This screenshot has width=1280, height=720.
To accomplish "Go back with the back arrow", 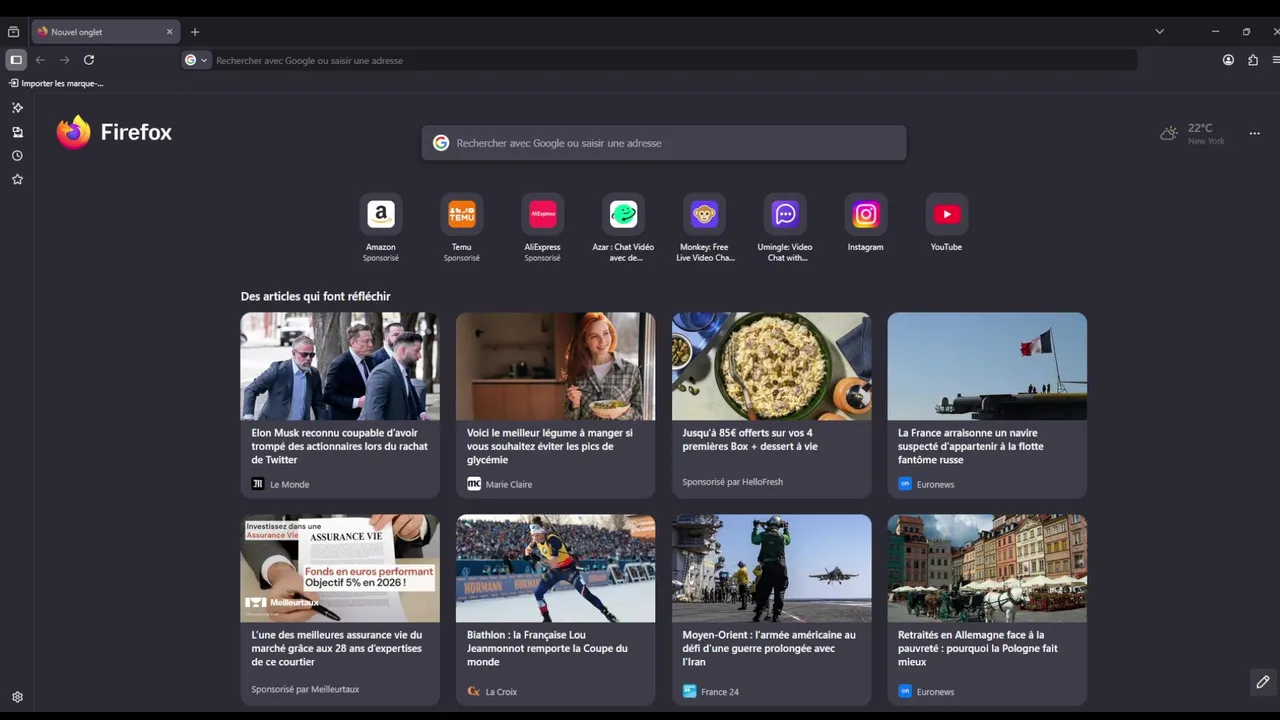I will point(40,60).
